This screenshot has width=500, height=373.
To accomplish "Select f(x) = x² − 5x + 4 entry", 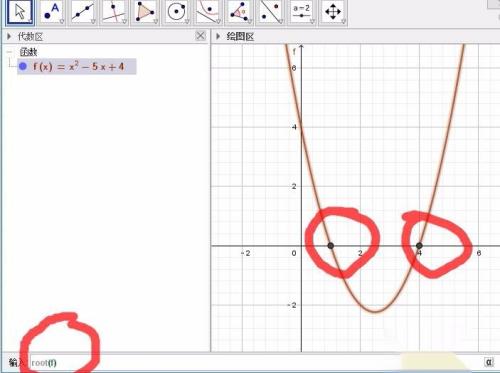I will (x=77, y=67).
